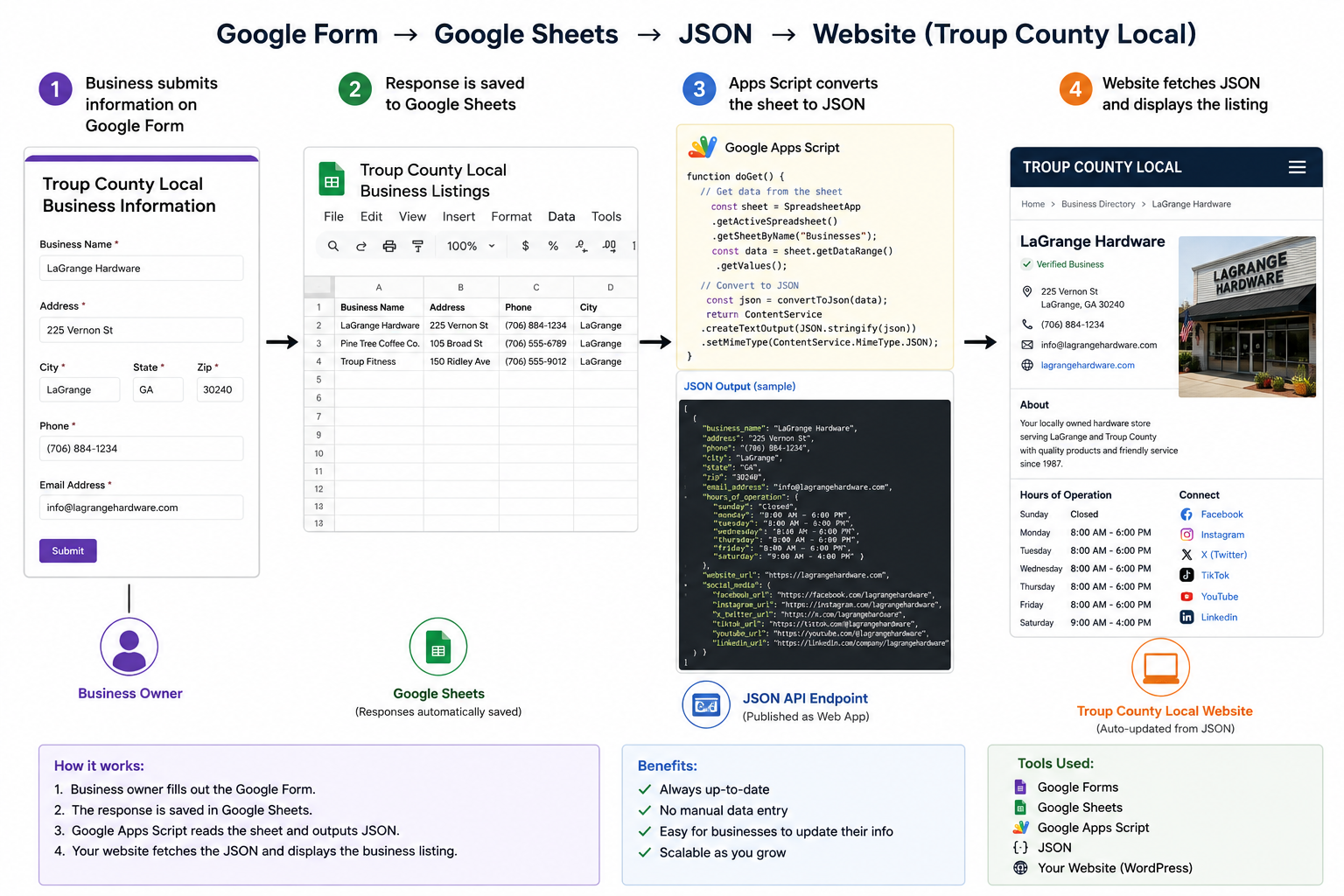Open the 100% zoom dropdown
The height and width of the screenshot is (896, 1344).
coord(471,247)
